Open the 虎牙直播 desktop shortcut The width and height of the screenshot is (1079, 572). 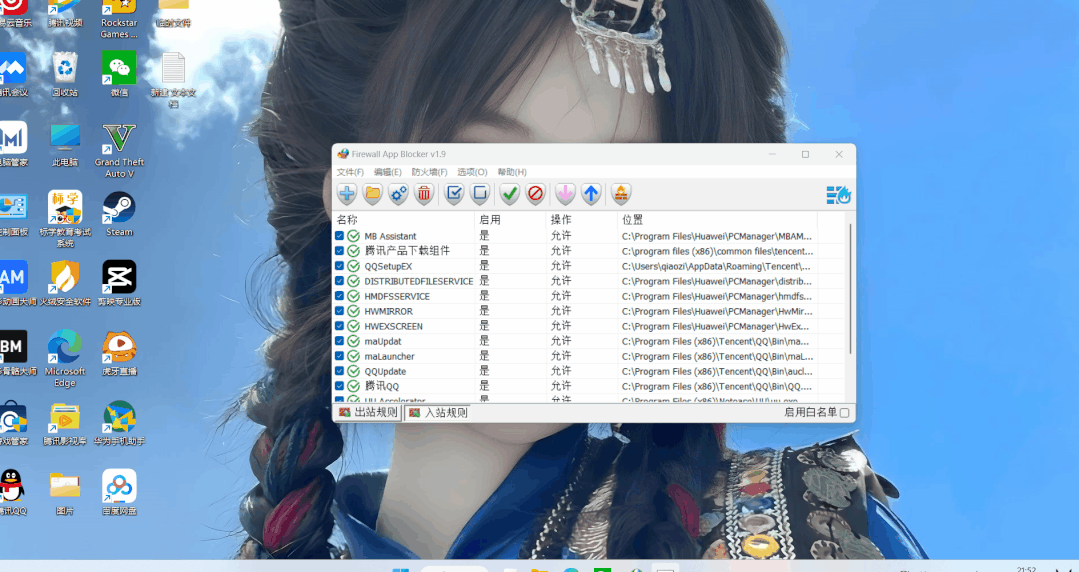(119, 353)
